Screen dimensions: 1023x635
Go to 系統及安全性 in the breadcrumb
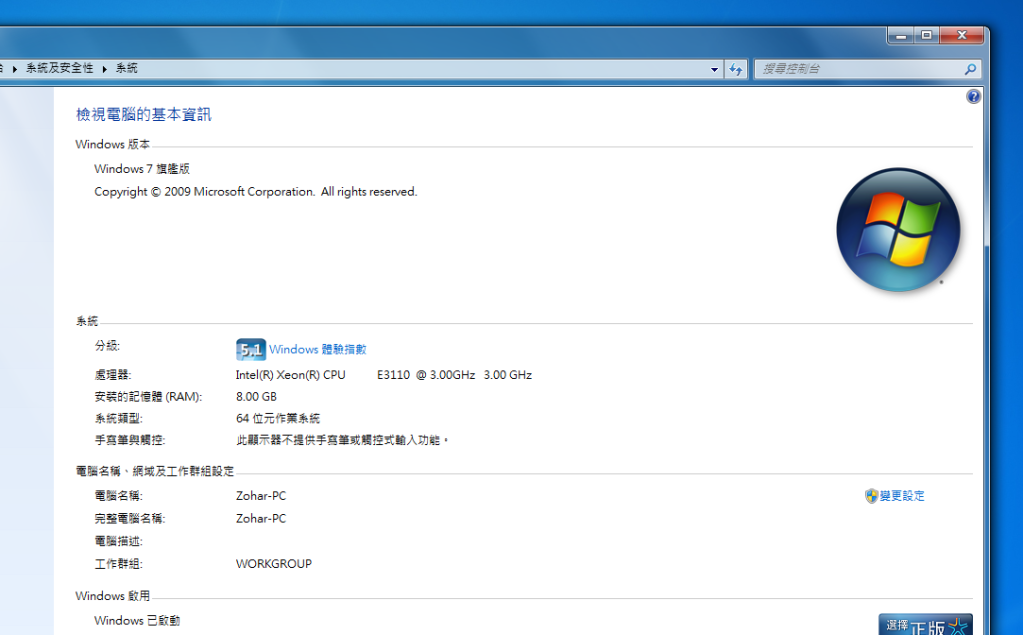click(x=59, y=69)
